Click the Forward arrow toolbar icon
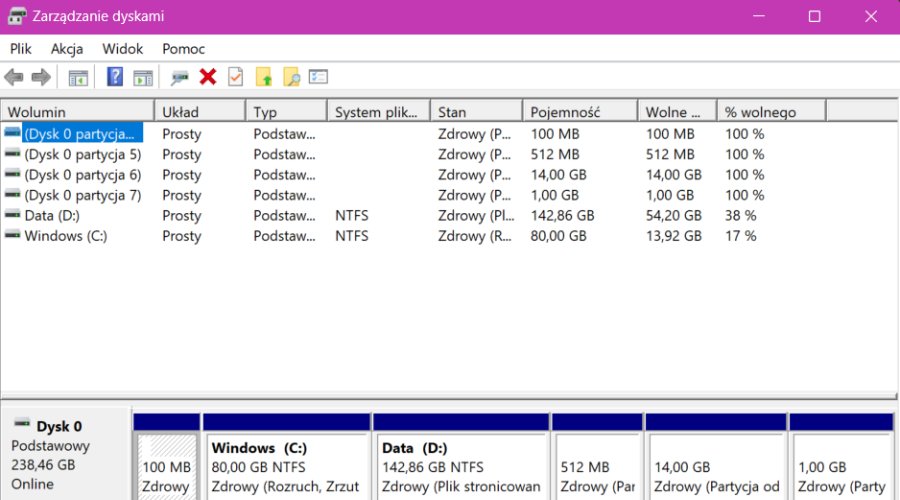The width and height of the screenshot is (900, 500). point(41,77)
